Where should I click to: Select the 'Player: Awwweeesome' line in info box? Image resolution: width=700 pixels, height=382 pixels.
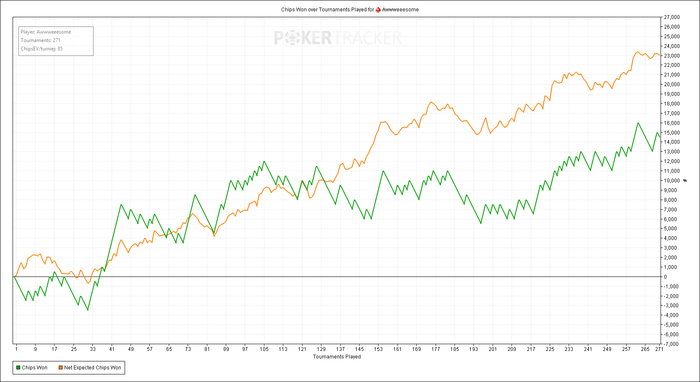click(46, 32)
